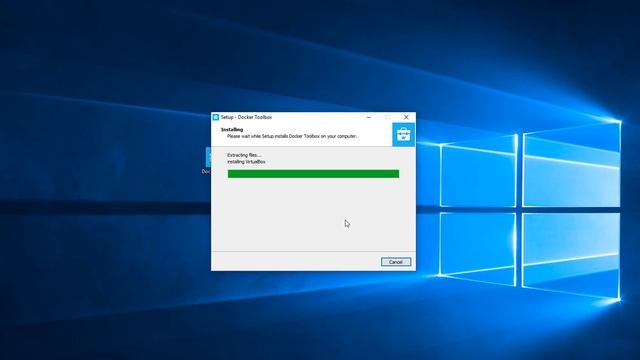Viewport: 640px width, 360px height.
Task: Select desktop icon partly hidden behind the setup window
Action: tap(207, 161)
